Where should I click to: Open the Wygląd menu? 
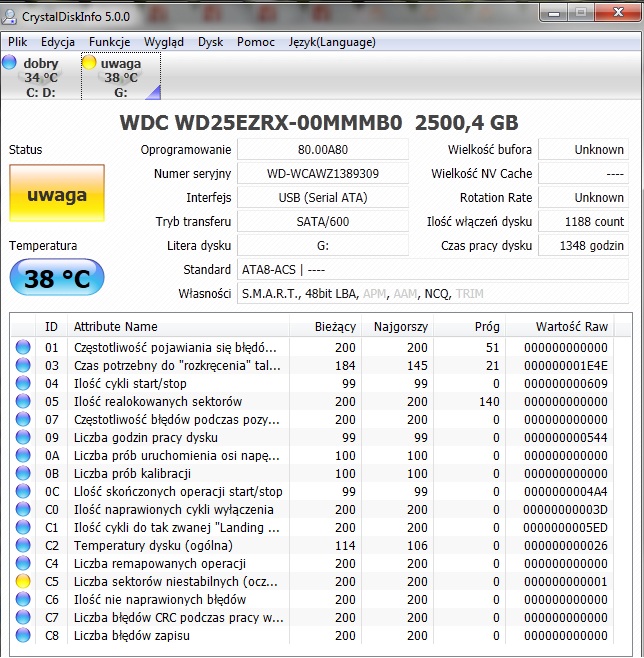164,42
